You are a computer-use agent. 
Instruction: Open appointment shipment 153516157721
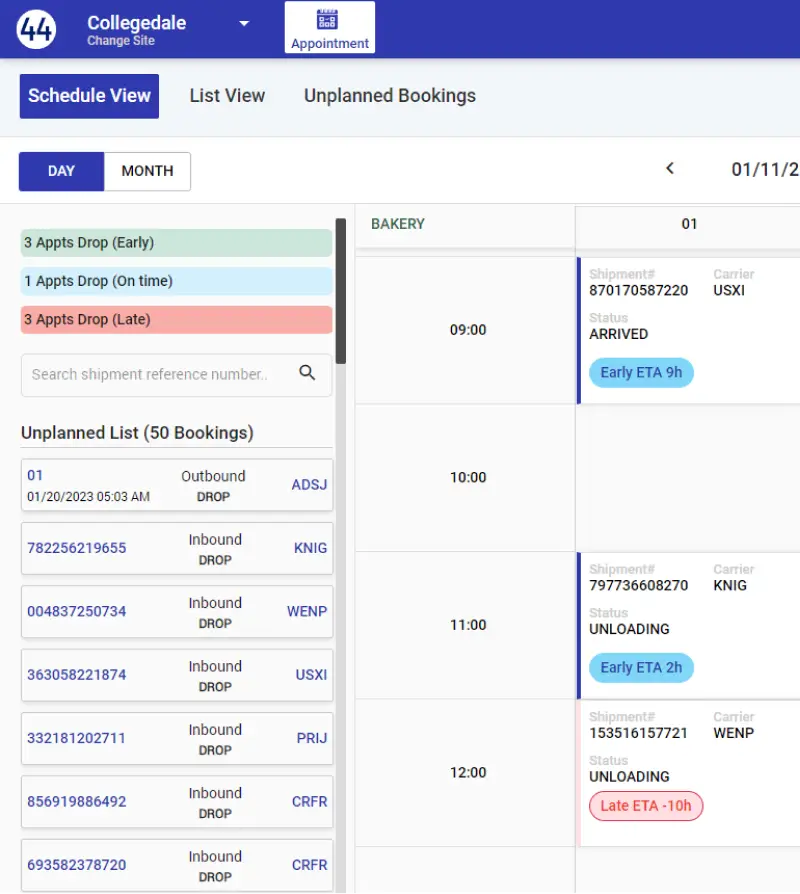[639, 733]
